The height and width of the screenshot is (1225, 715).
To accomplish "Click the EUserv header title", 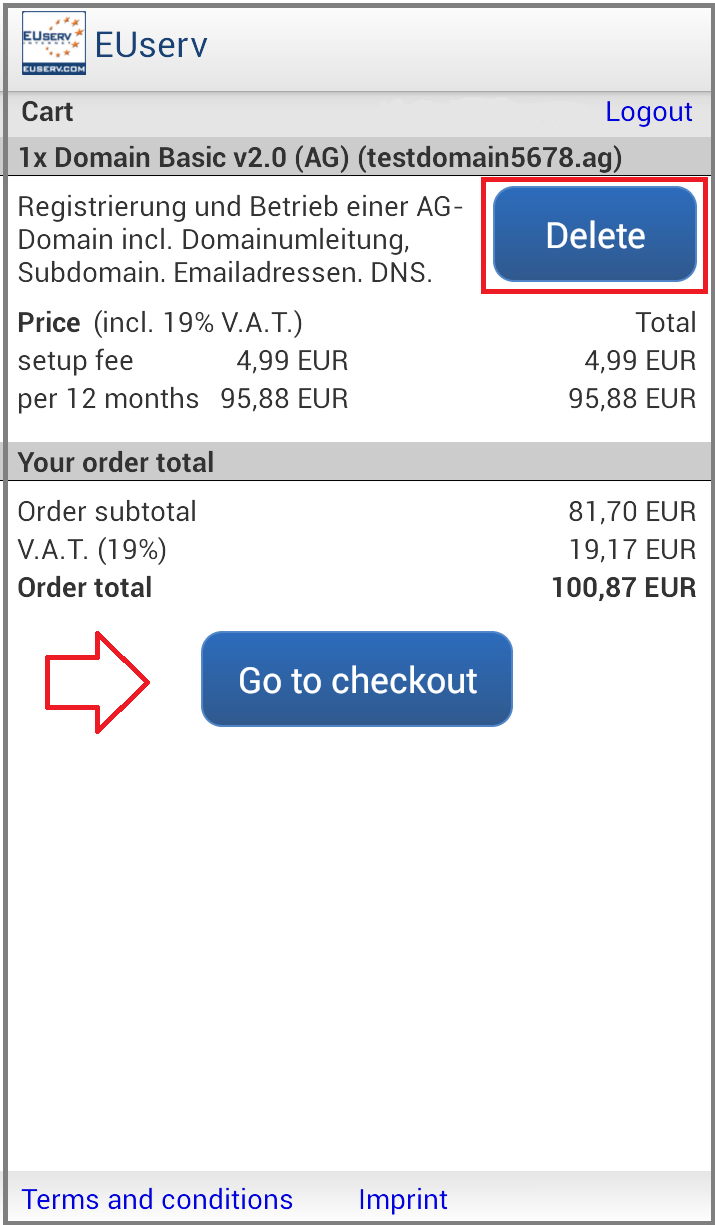I will tap(151, 45).
